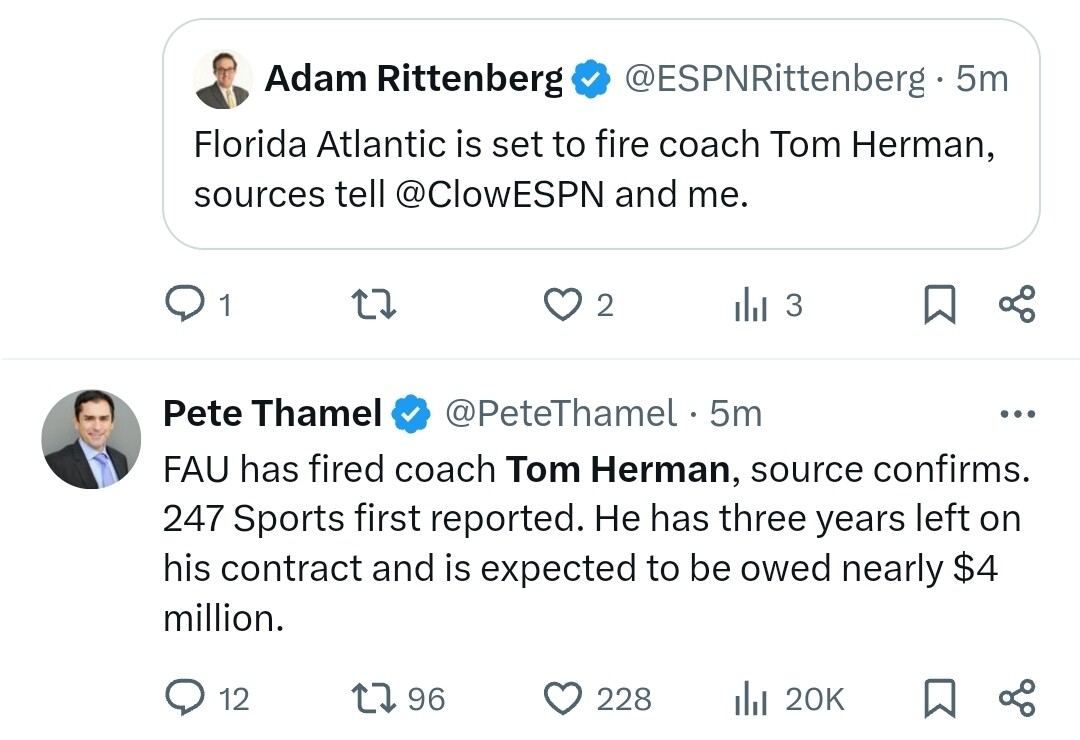Click Pete Thamel's profile photo
This screenshot has height=740, width=1080.
91,440
